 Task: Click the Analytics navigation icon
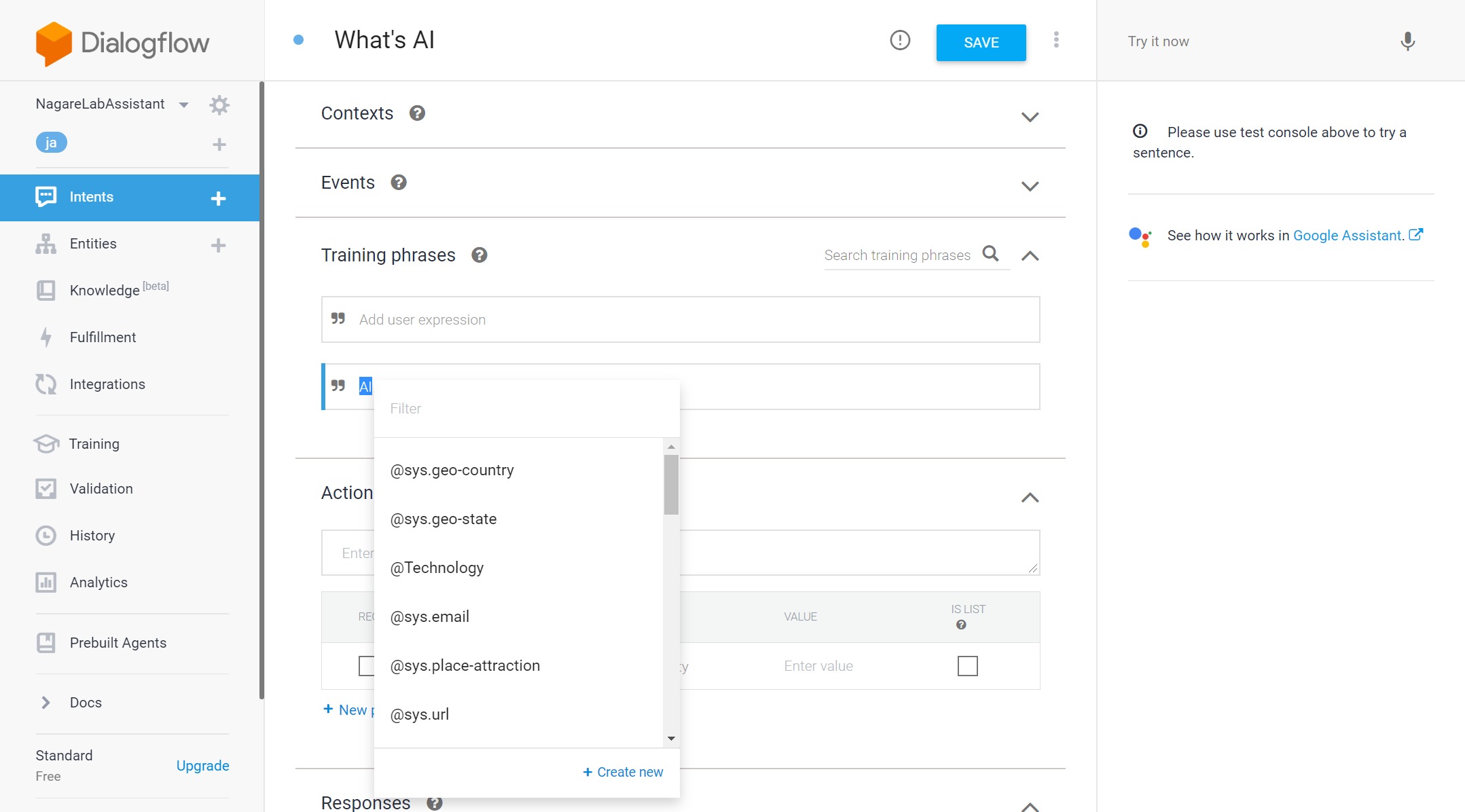click(x=47, y=581)
